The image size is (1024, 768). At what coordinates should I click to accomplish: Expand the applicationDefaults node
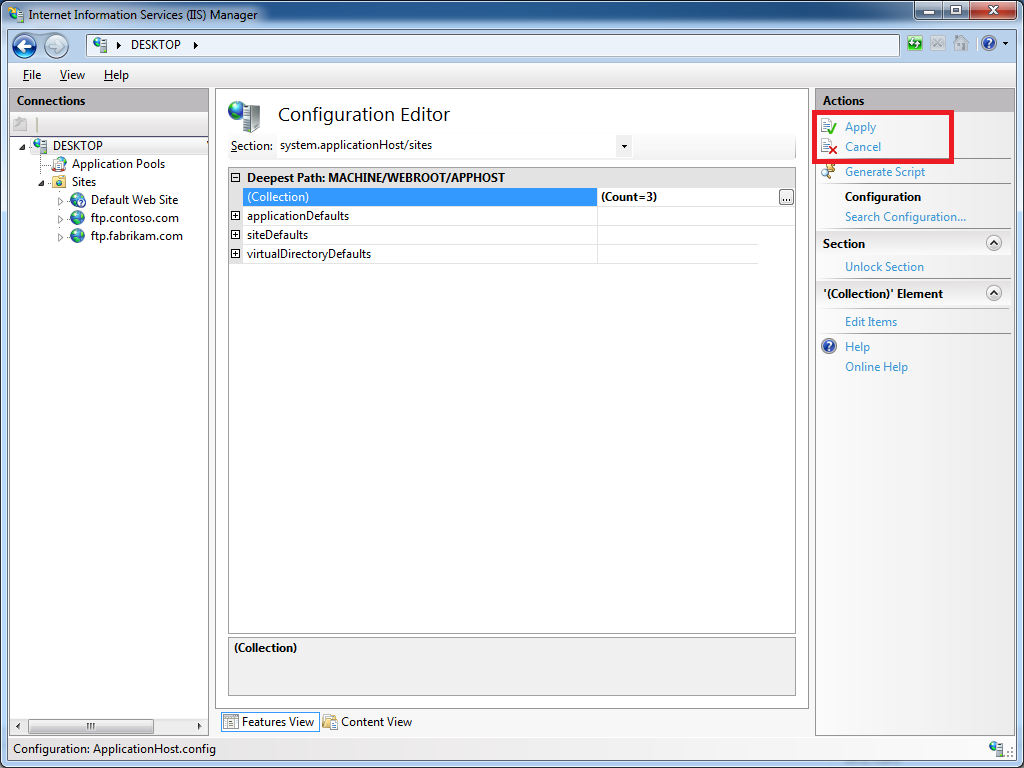236,216
